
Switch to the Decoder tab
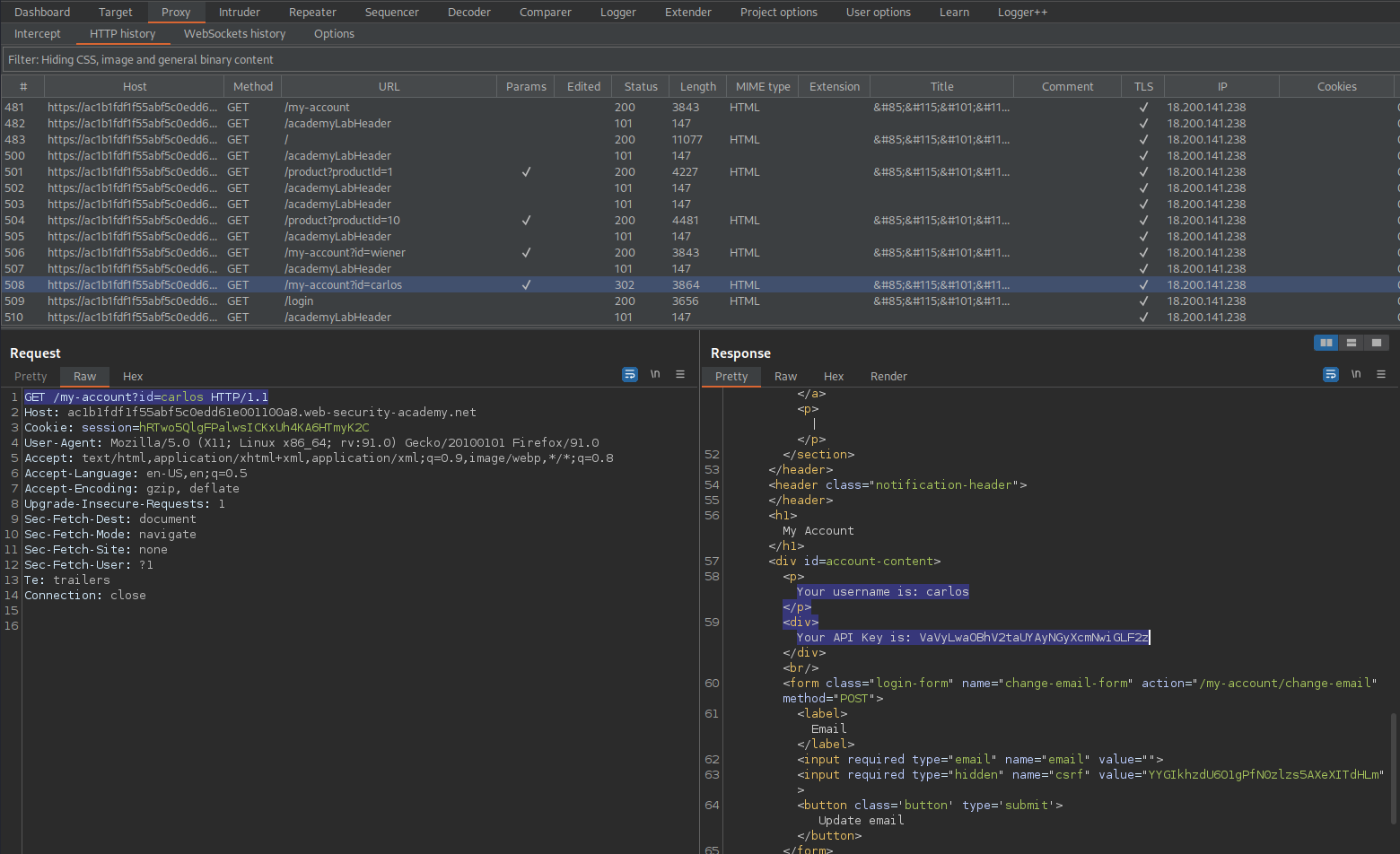pyautogui.click(x=469, y=12)
